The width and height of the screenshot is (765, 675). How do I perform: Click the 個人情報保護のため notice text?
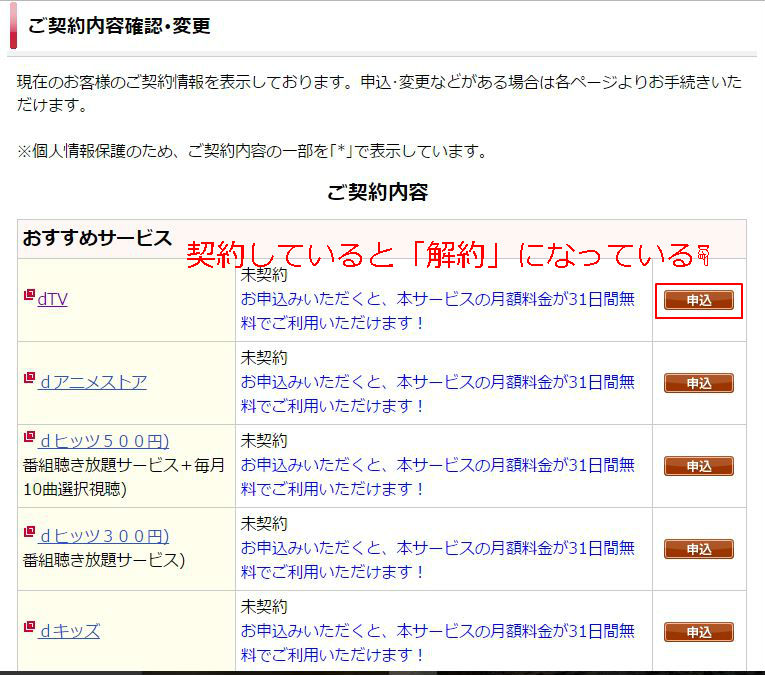(252, 151)
